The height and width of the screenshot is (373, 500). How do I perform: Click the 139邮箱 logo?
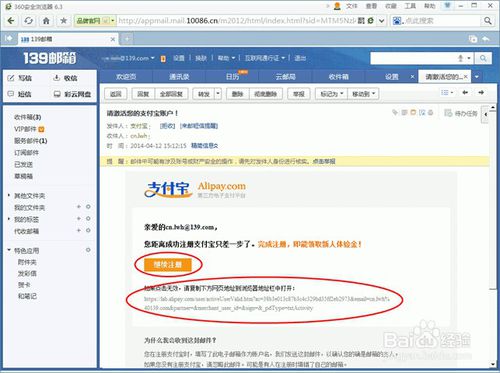tap(50, 58)
